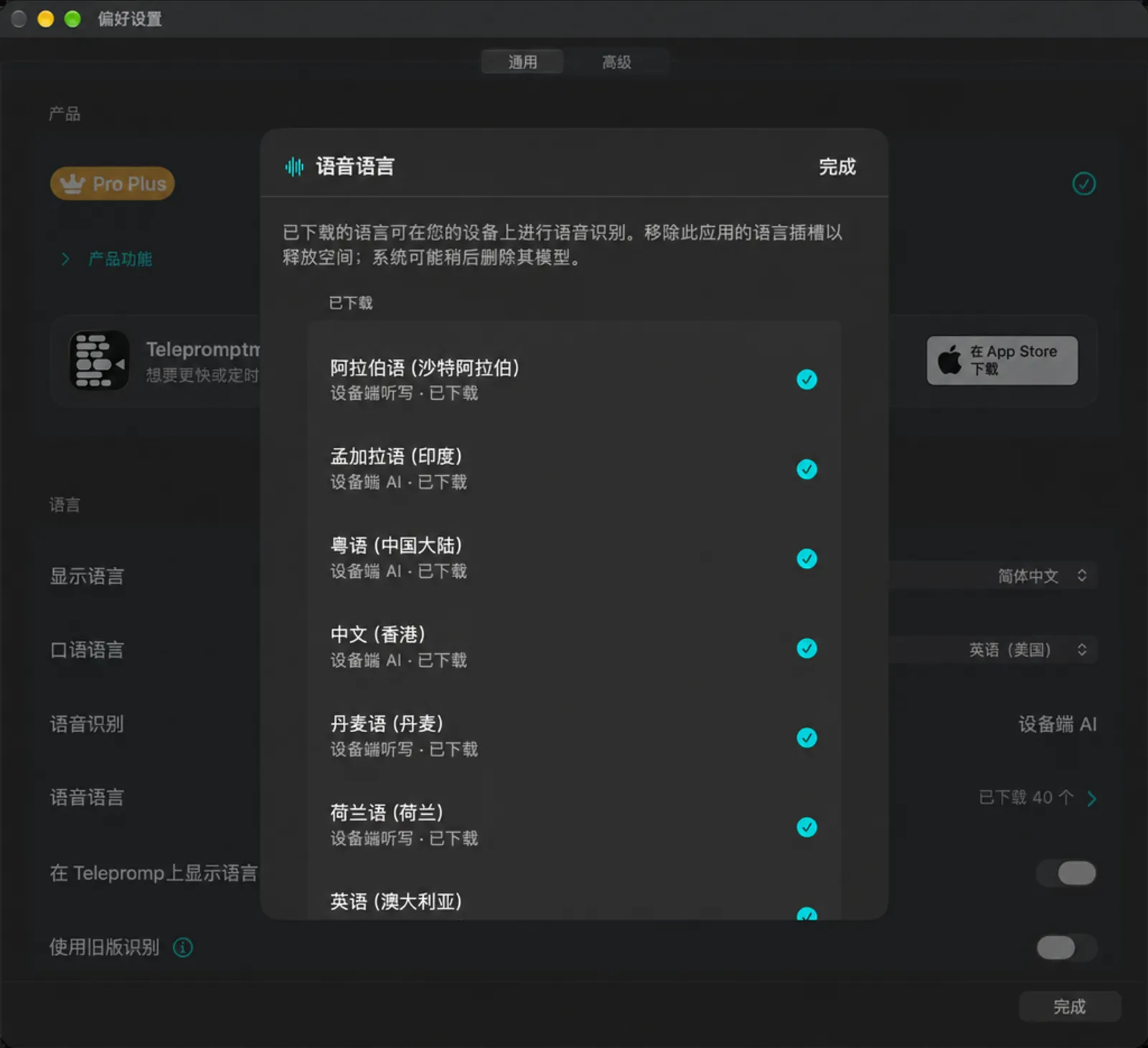Uncheck 英语 (澳大利亚) language

(x=807, y=913)
